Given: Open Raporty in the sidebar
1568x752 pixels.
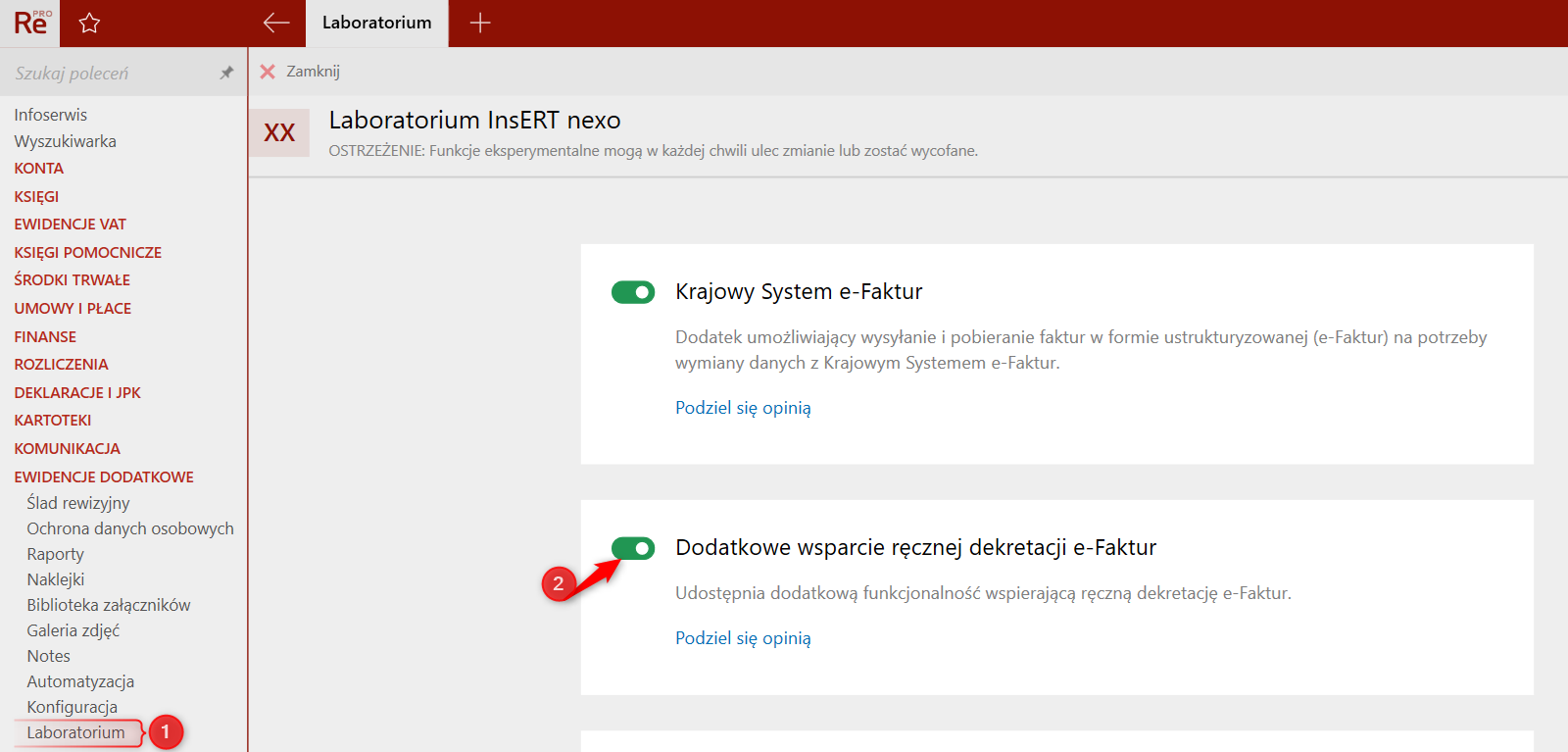Looking at the screenshot, I should click(55, 554).
